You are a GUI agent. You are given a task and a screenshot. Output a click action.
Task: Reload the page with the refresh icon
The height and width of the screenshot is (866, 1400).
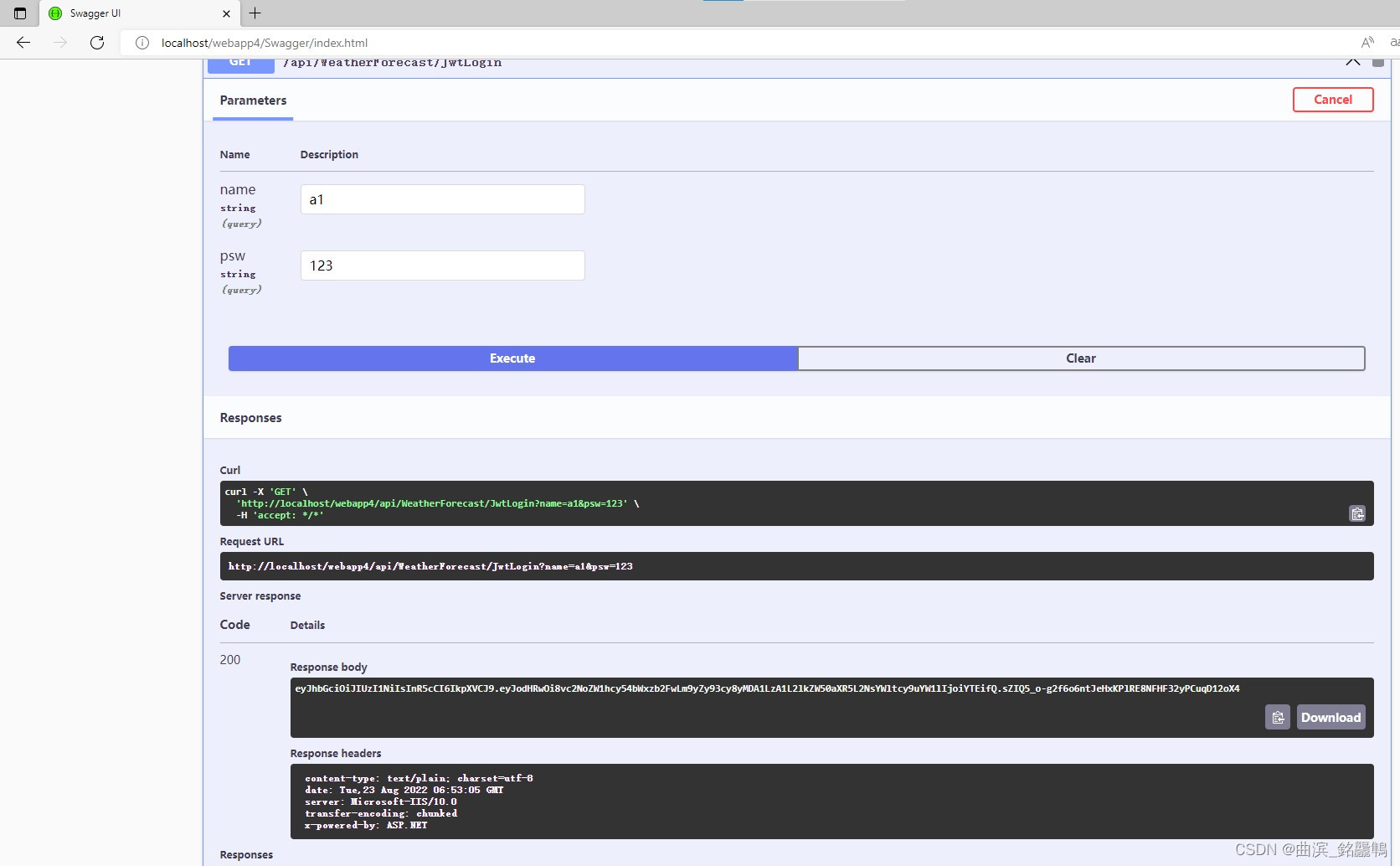pos(97,43)
